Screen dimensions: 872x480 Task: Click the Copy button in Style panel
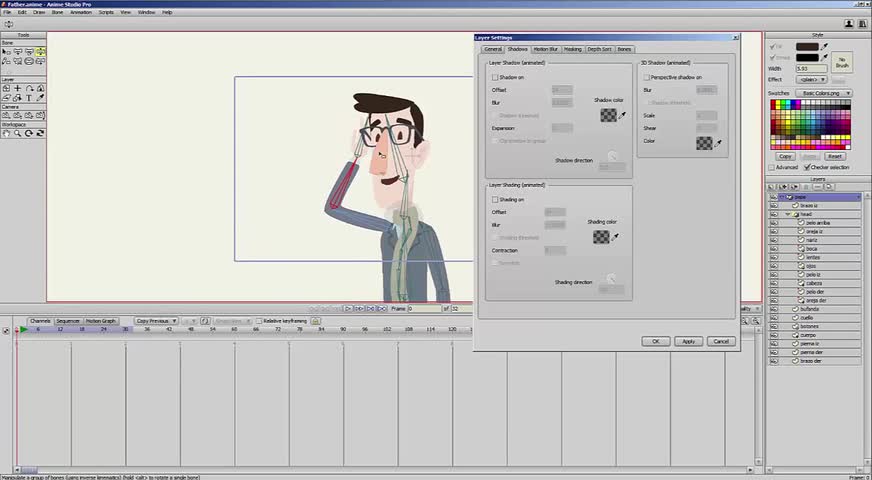[x=785, y=156]
